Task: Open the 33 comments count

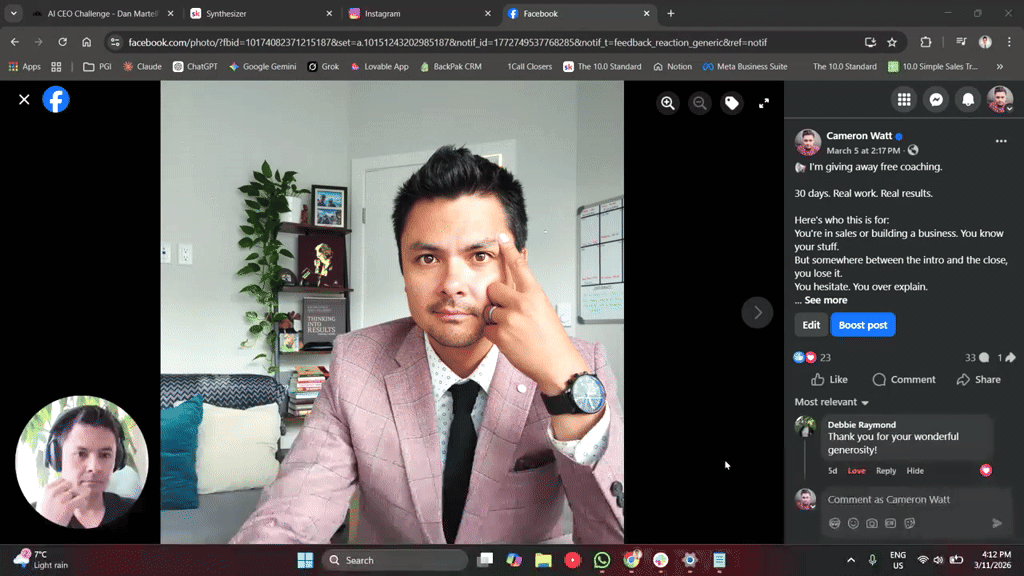Action: (976, 357)
